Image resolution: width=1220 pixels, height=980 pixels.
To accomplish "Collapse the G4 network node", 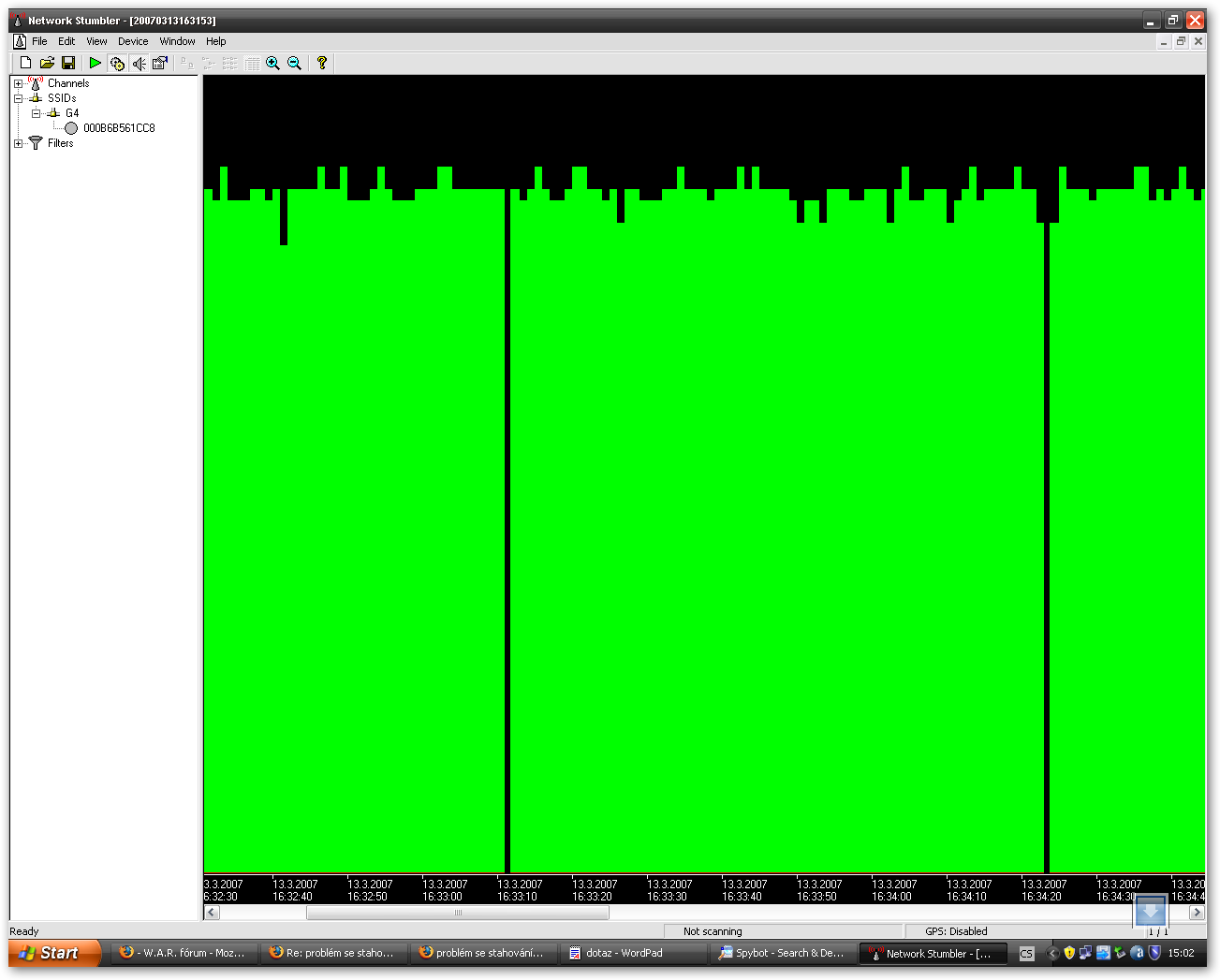I will pos(36,113).
